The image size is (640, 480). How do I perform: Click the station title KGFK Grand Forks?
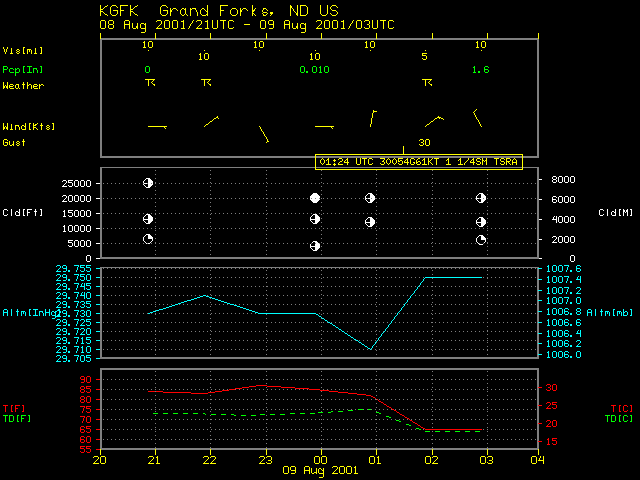point(219,11)
